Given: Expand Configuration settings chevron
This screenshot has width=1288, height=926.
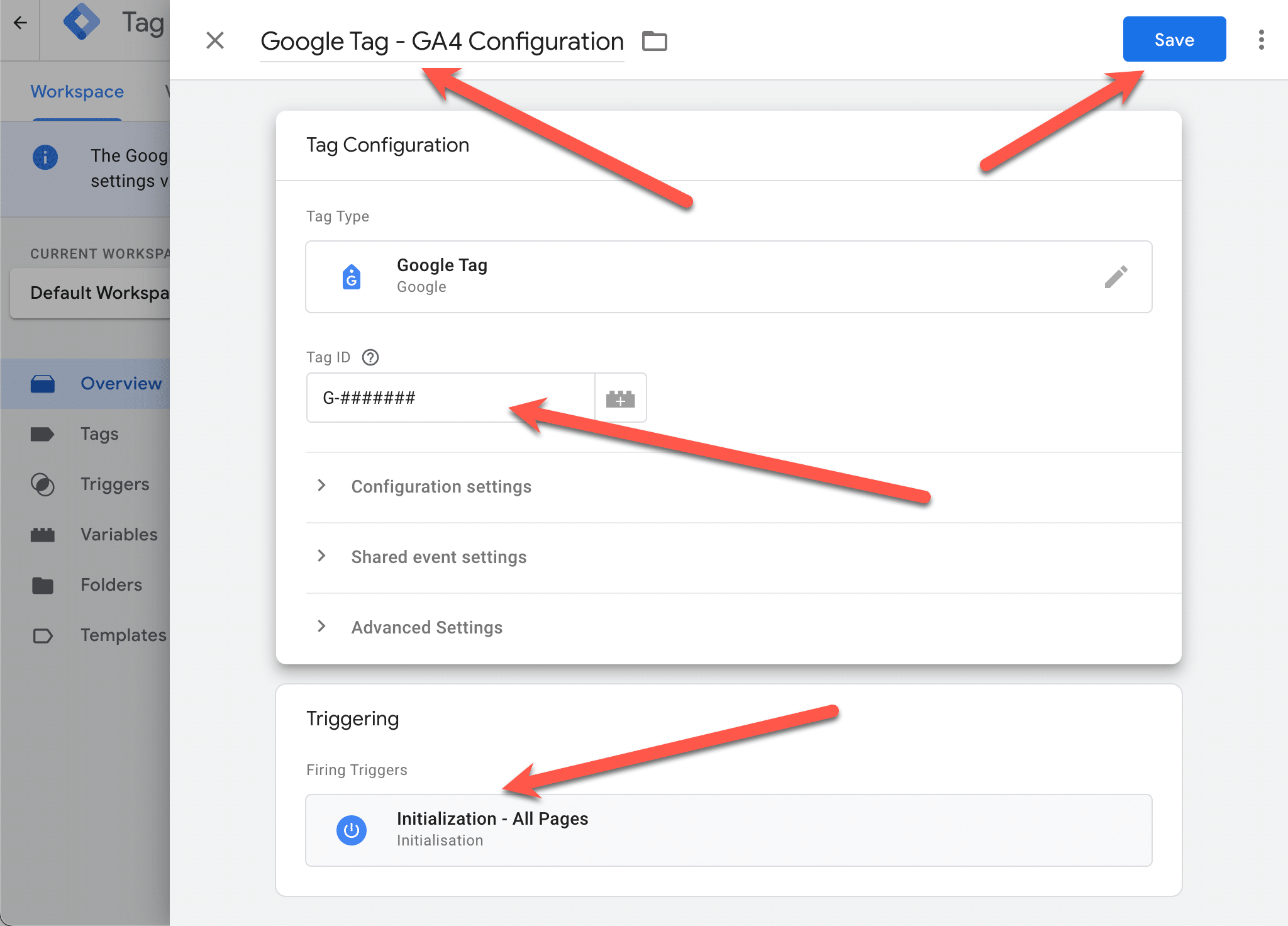Looking at the screenshot, I should pos(321,486).
